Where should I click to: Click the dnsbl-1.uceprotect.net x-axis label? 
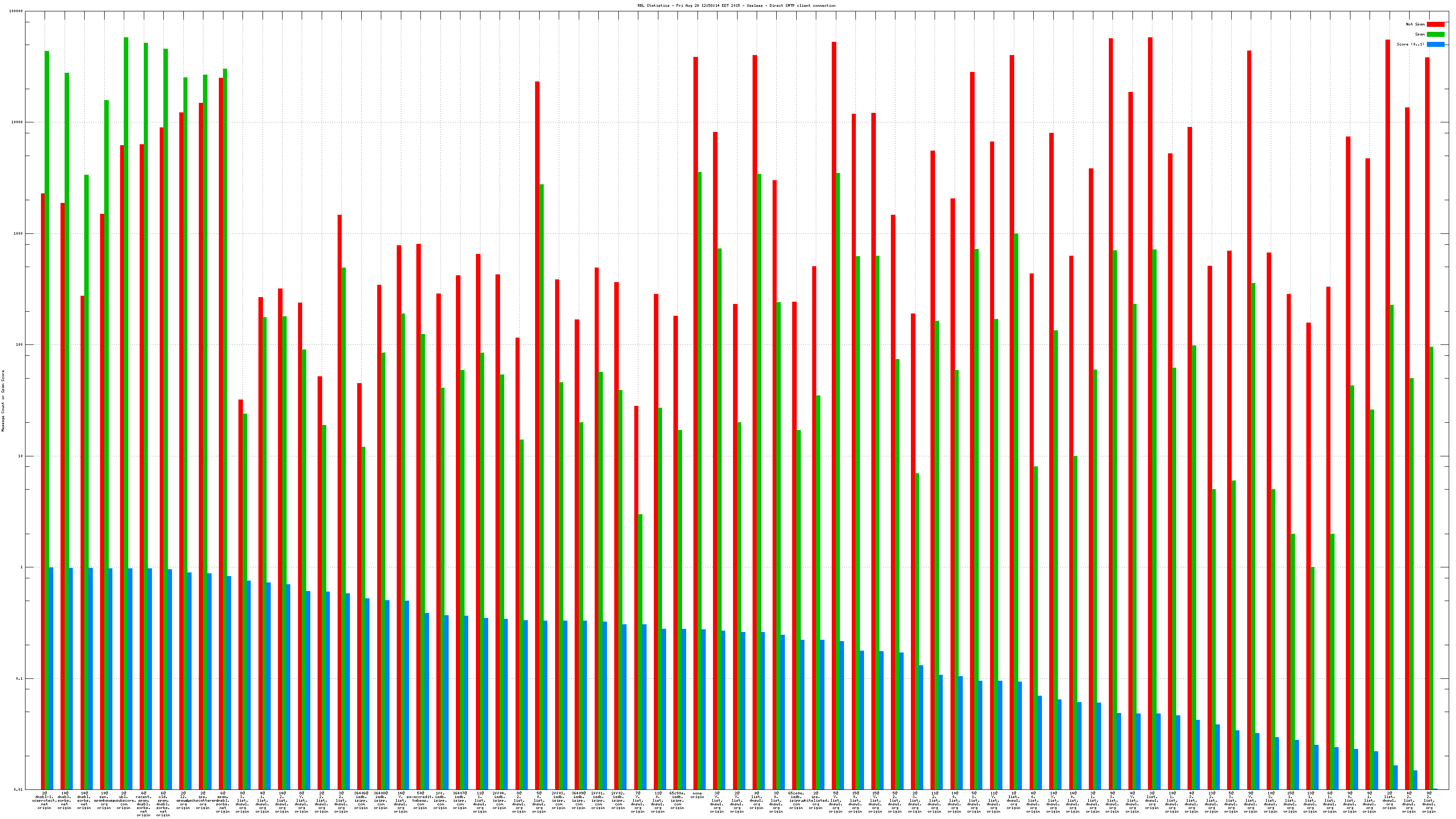(x=44, y=800)
